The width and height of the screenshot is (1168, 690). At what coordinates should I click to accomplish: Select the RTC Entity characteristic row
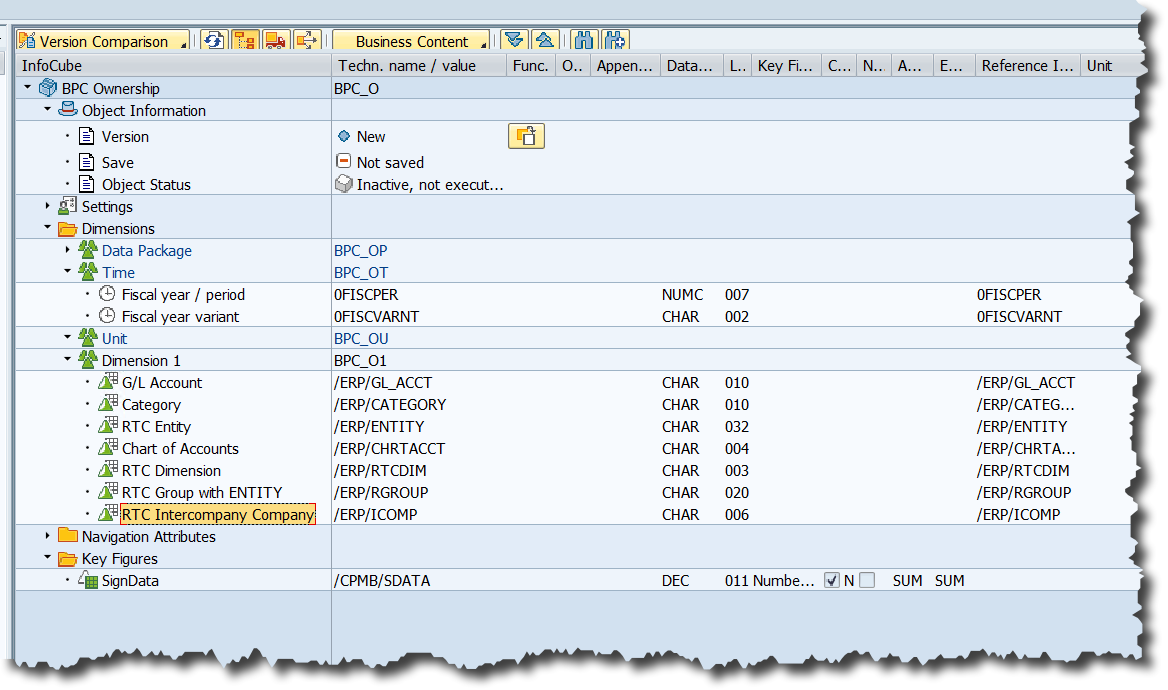156,427
